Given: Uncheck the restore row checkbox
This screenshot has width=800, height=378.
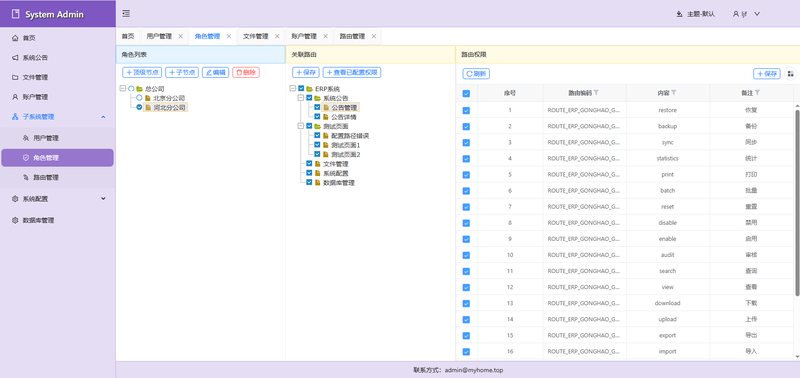Looking at the screenshot, I should pyautogui.click(x=466, y=110).
